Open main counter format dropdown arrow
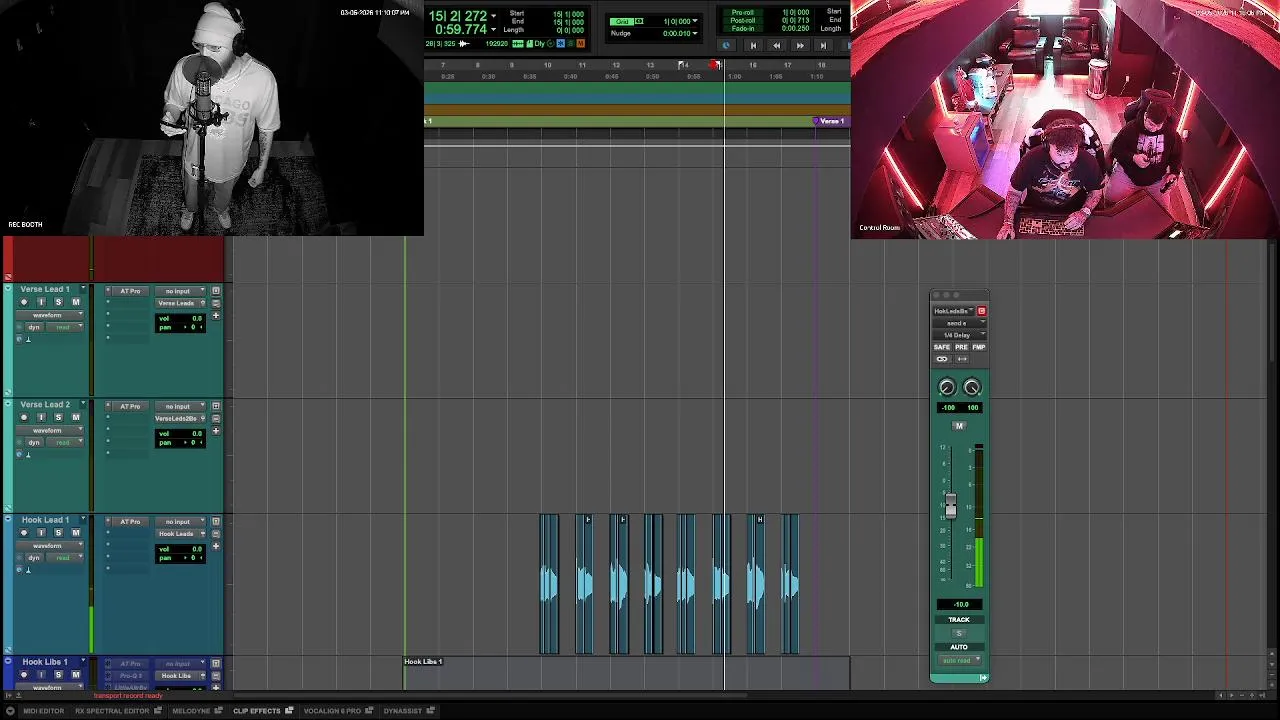This screenshot has width=1280, height=720. [493, 16]
